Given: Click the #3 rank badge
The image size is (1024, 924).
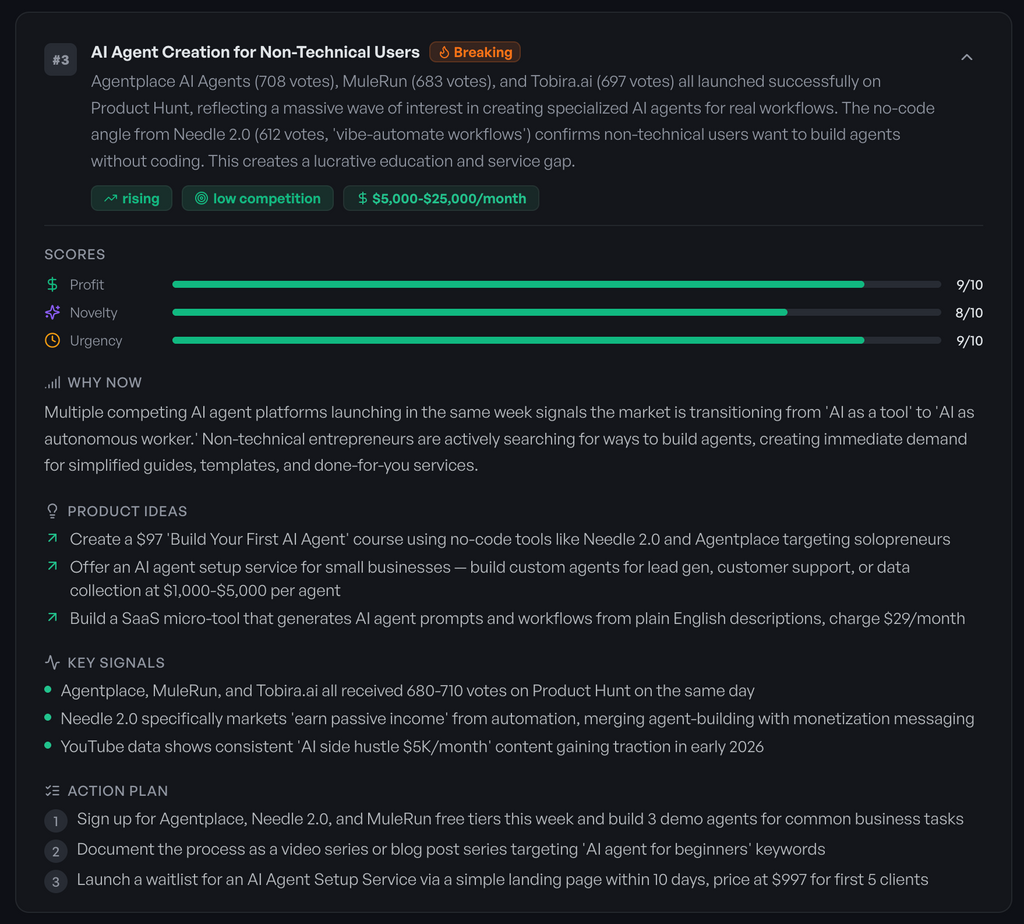Looking at the screenshot, I should (61, 60).
